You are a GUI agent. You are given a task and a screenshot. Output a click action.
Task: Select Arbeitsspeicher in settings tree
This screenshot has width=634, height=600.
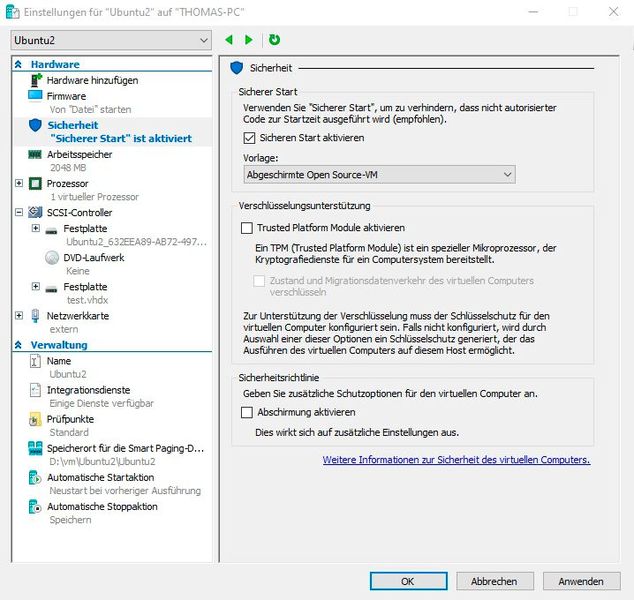click(x=80, y=154)
